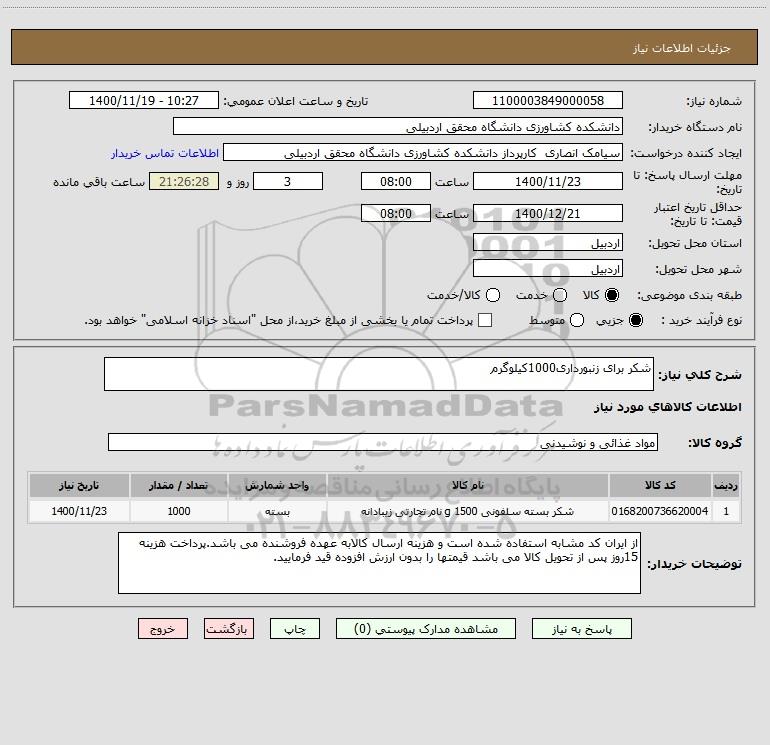
Task: Click need date cell 1400/11/23 in table
Action: 79,511
